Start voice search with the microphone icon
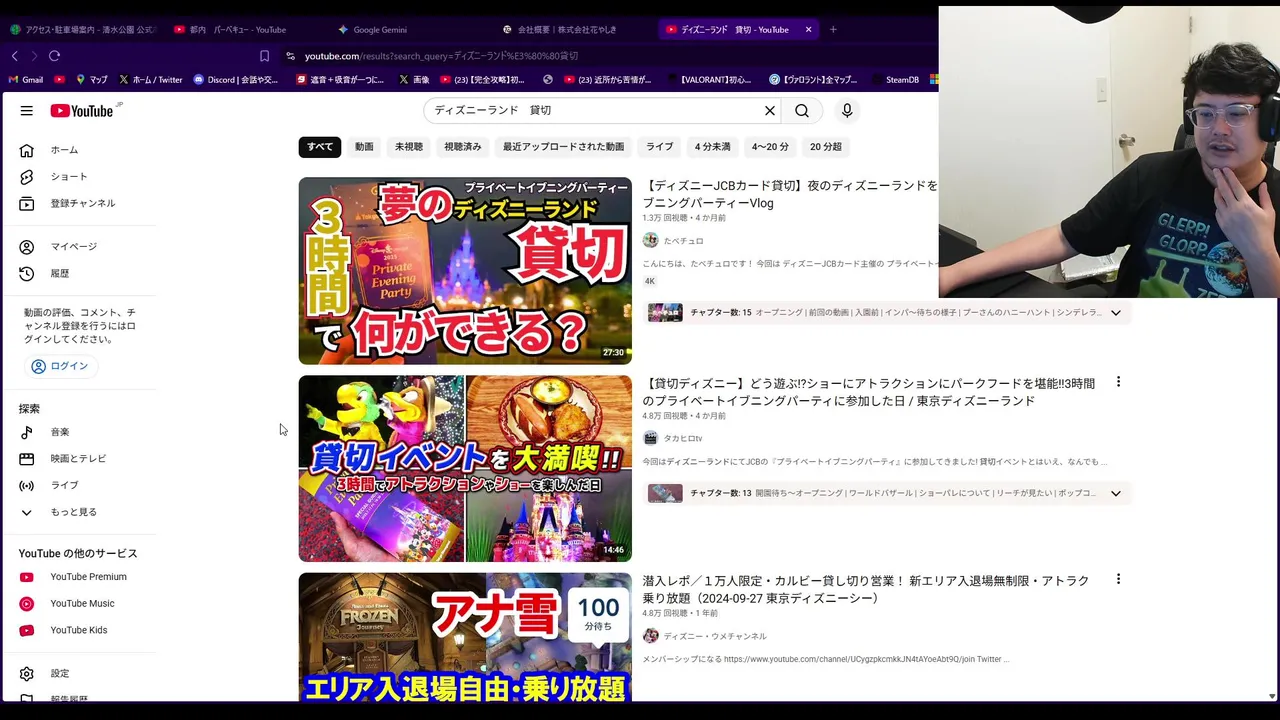This screenshot has height=720, width=1280. click(x=847, y=111)
